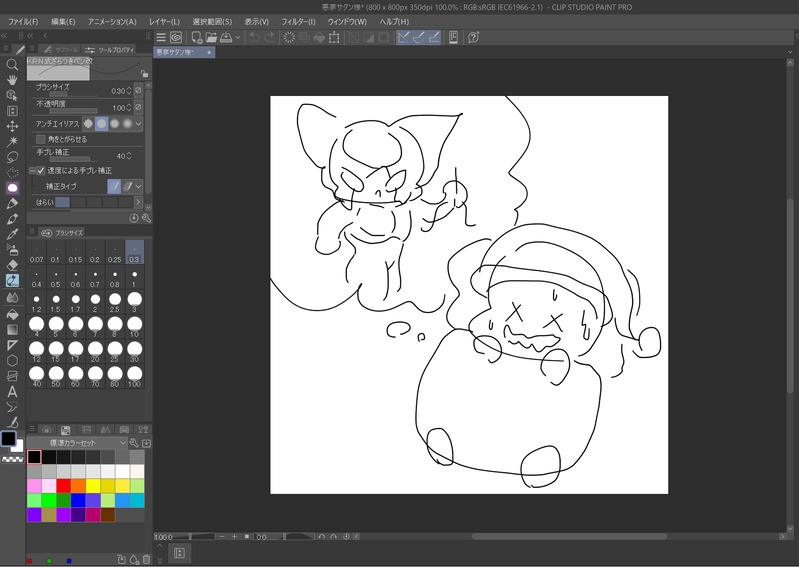Screen dimensions: 799x567
Task: Click the Scale/Rotate transform icon
Action: (334, 37)
